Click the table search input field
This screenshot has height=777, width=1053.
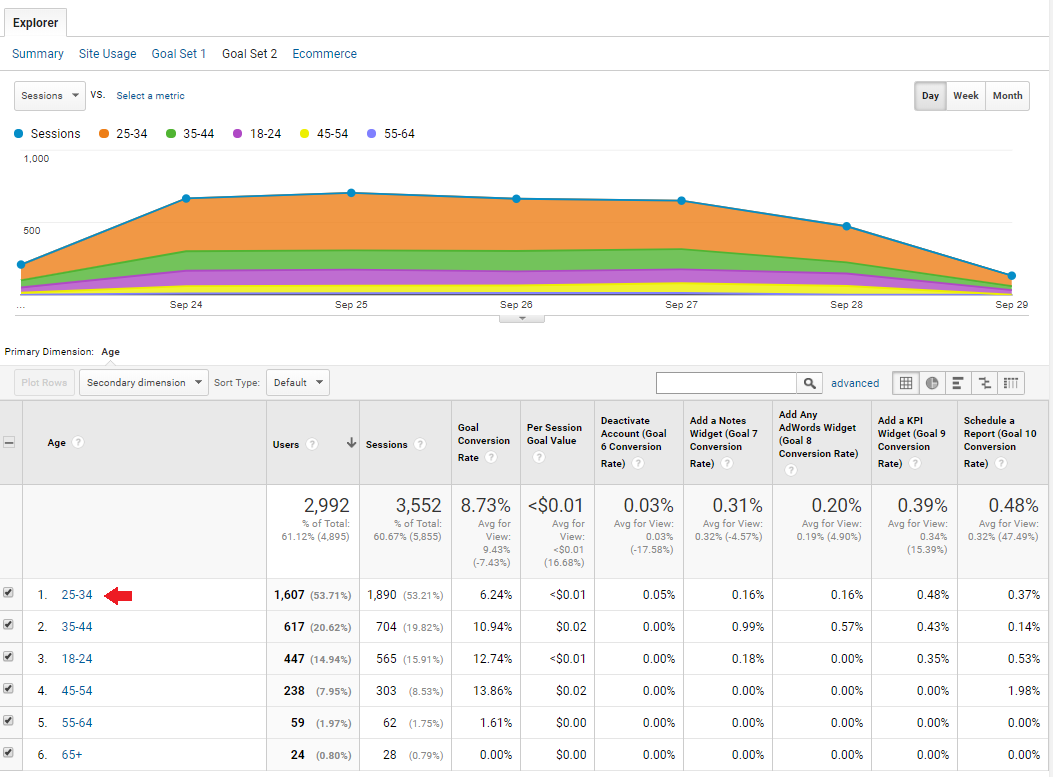click(x=726, y=383)
